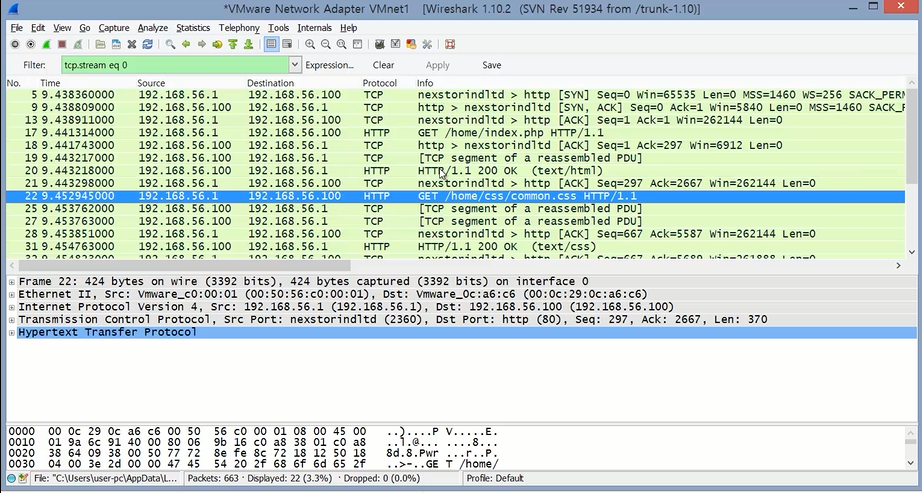The height and width of the screenshot is (493, 922).
Task: Click the filter field containing tcp.stream eq 0
Action: tap(175, 65)
